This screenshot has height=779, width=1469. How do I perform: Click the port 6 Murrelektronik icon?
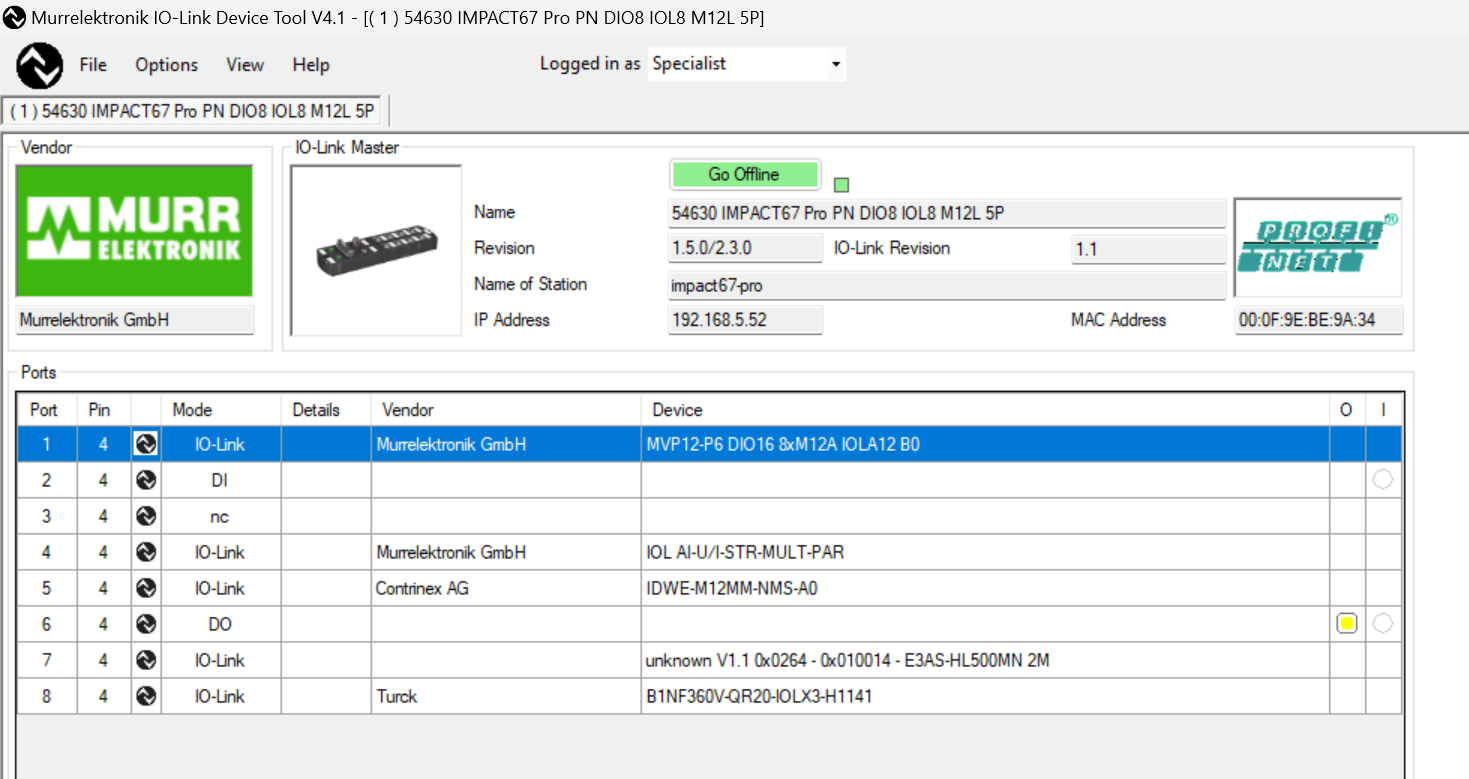point(146,624)
